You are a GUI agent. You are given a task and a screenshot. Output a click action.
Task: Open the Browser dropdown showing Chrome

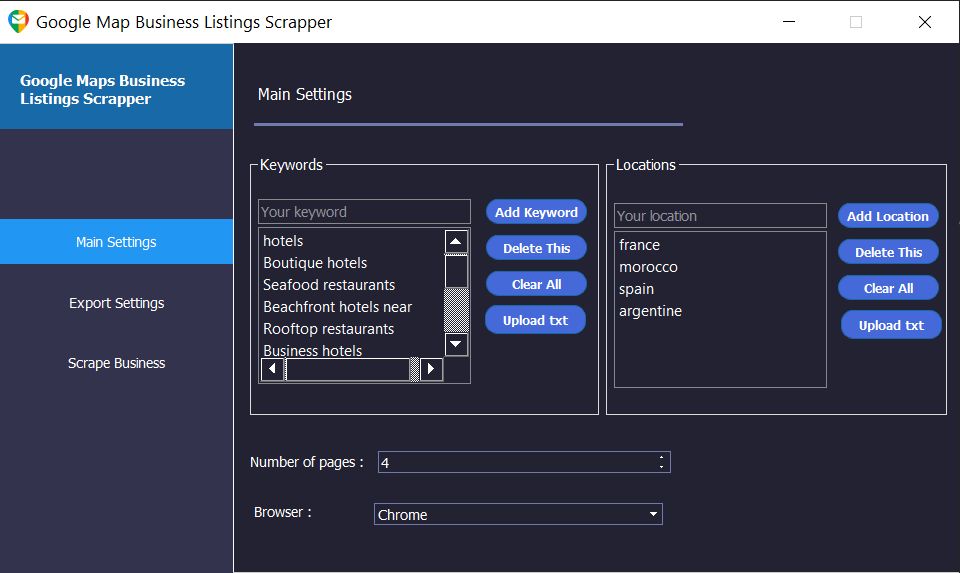click(518, 514)
